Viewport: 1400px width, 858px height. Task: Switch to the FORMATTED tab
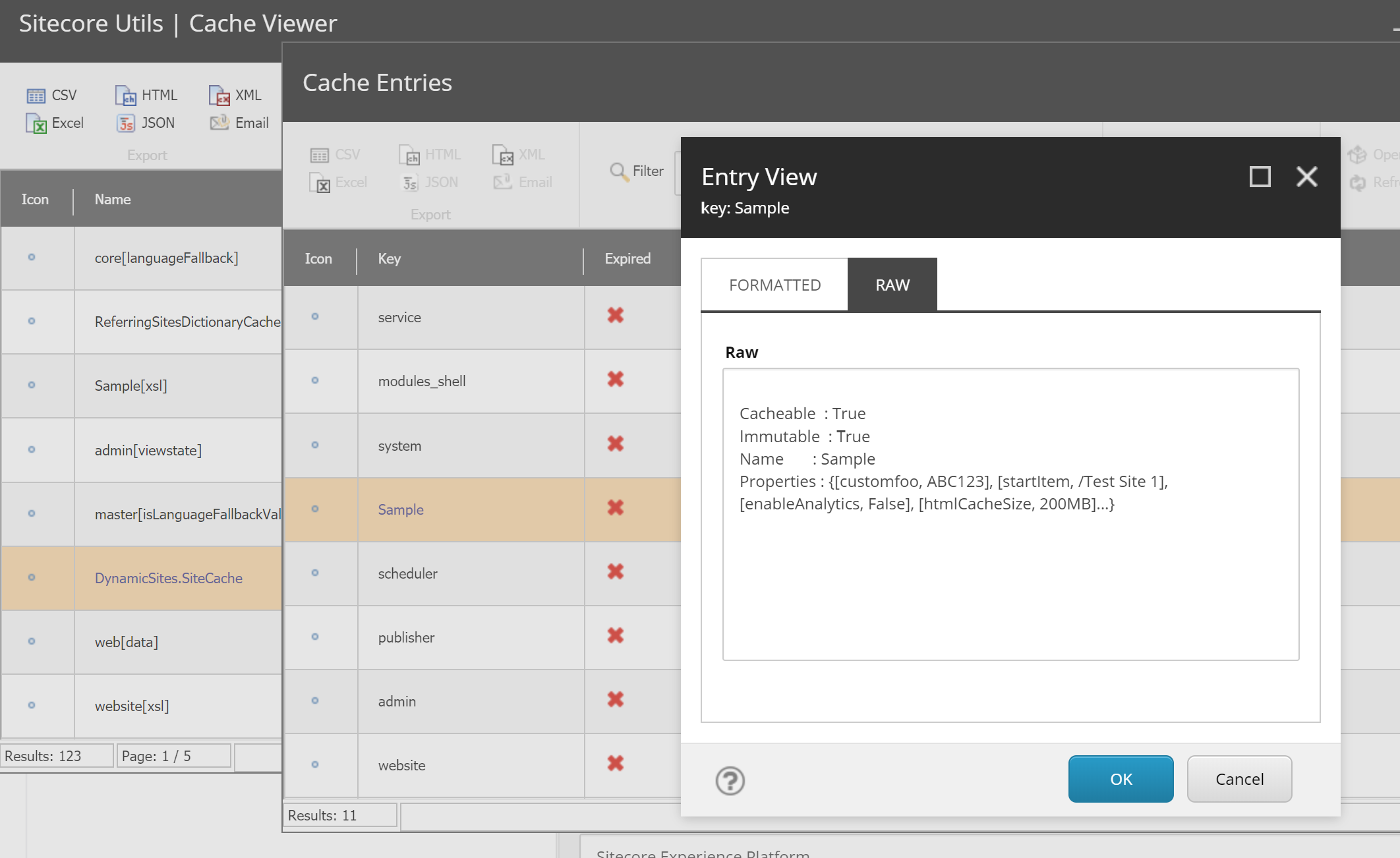(774, 285)
